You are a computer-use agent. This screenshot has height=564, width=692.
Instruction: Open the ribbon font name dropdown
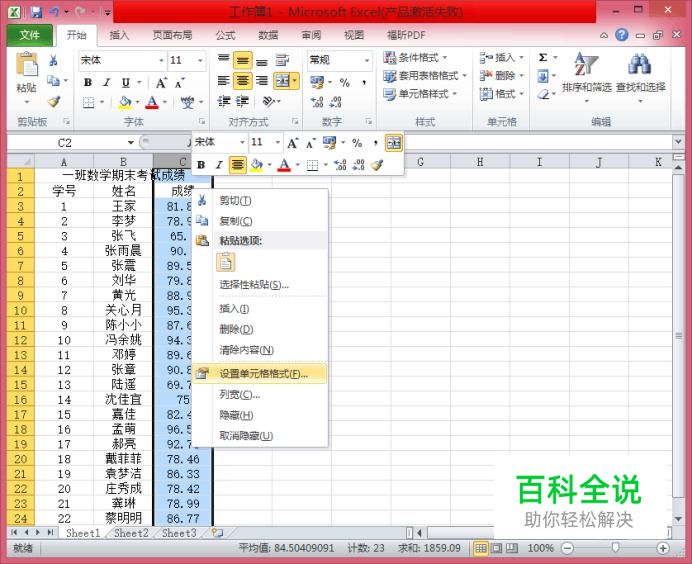tap(162, 60)
